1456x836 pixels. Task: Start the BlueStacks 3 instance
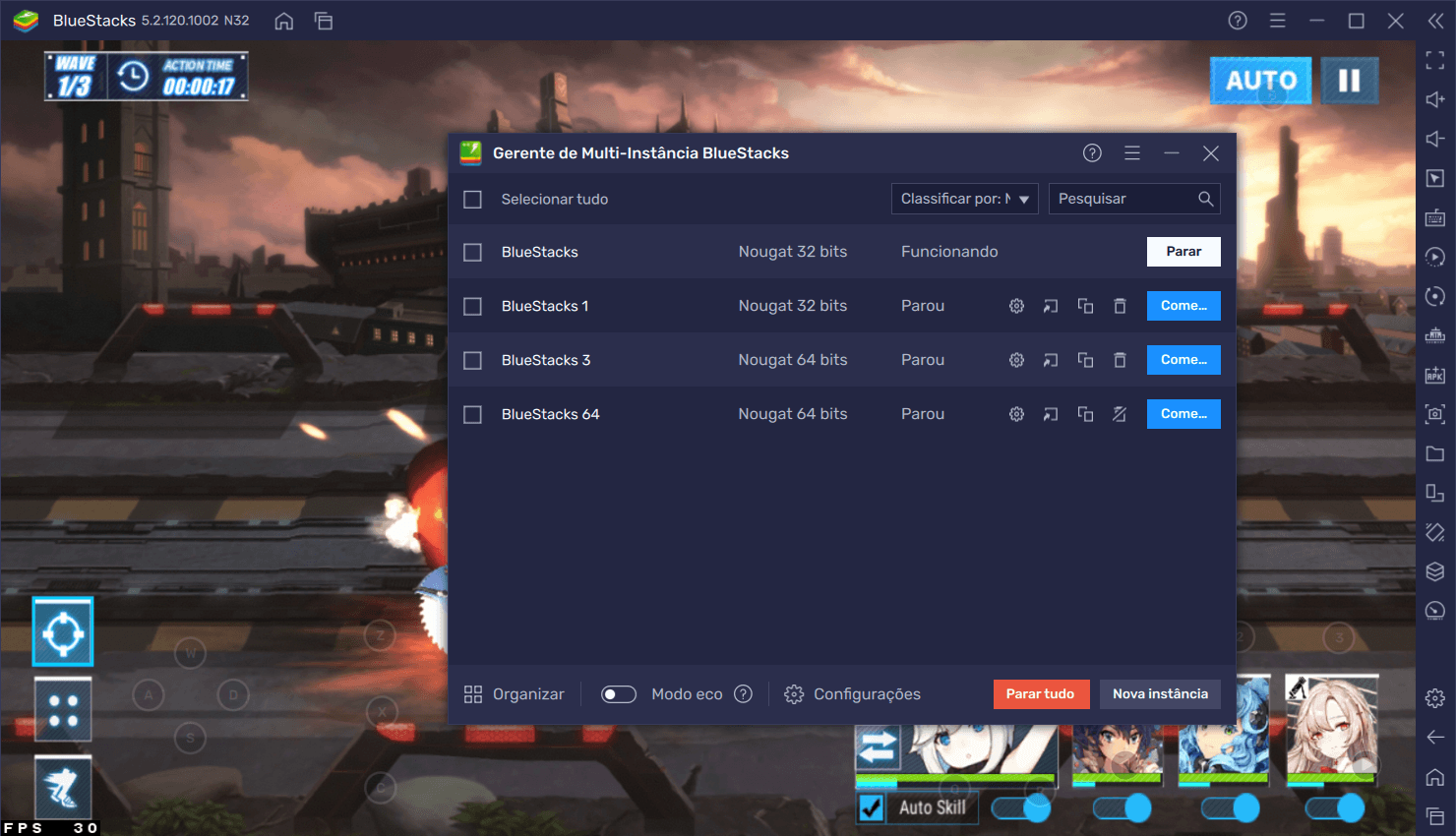pyautogui.click(x=1183, y=360)
